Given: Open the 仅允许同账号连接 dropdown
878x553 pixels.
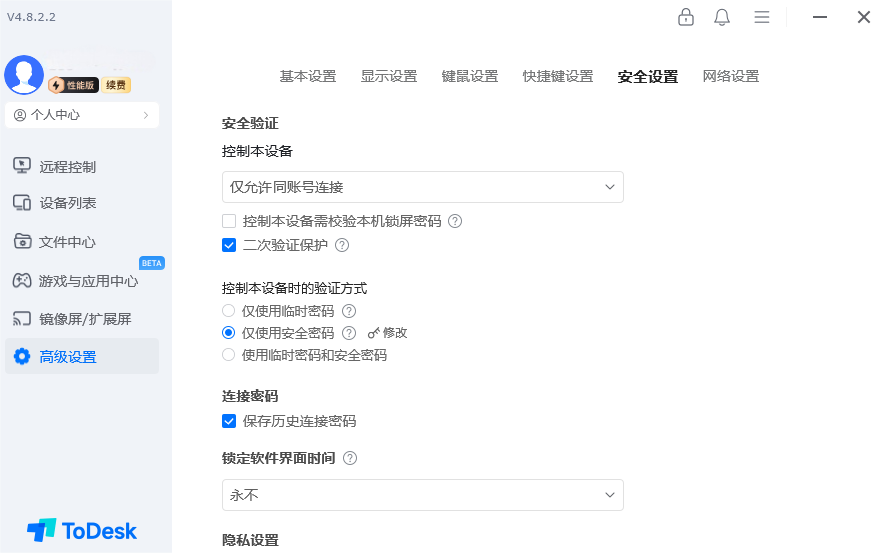Looking at the screenshot, I should tap(422, 187).
